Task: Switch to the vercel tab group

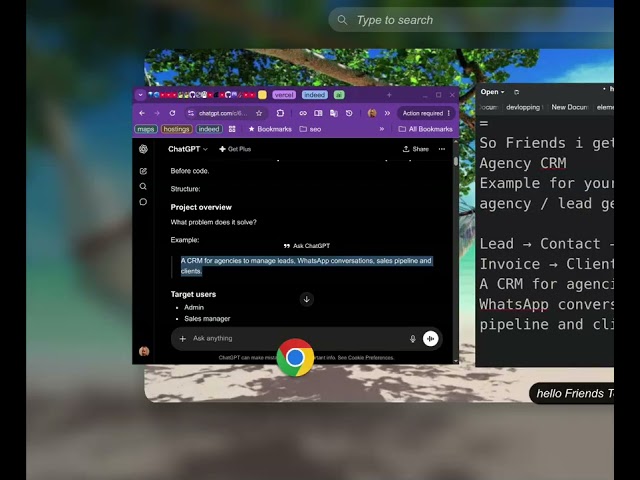Action: 284,95
